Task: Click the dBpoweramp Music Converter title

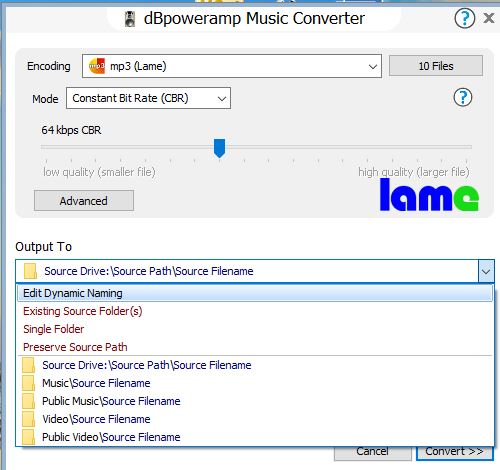Action: 254,18
